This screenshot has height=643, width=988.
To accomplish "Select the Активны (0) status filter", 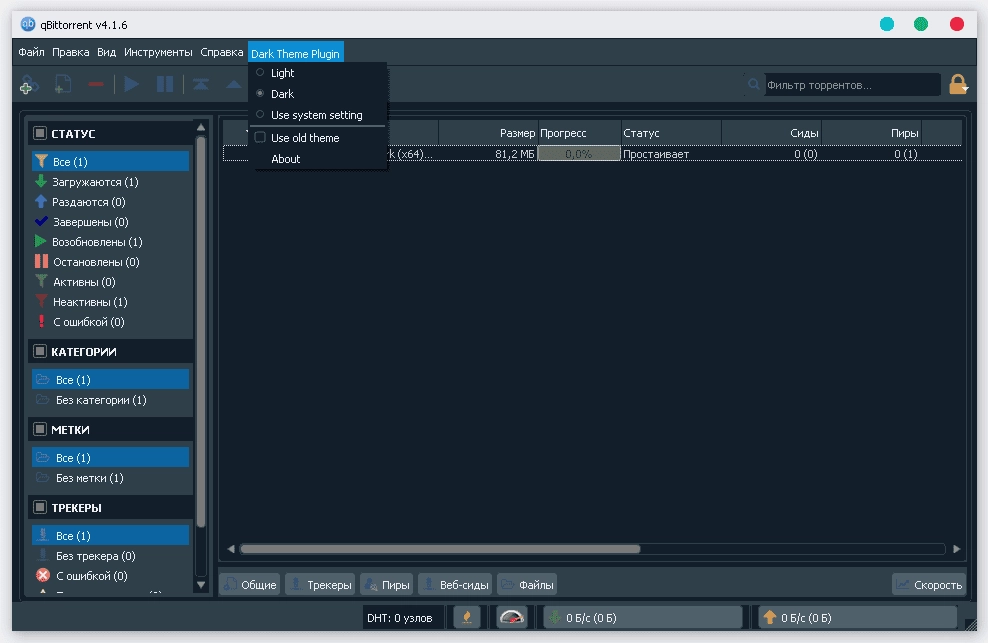I will click(x=111, y=282).
